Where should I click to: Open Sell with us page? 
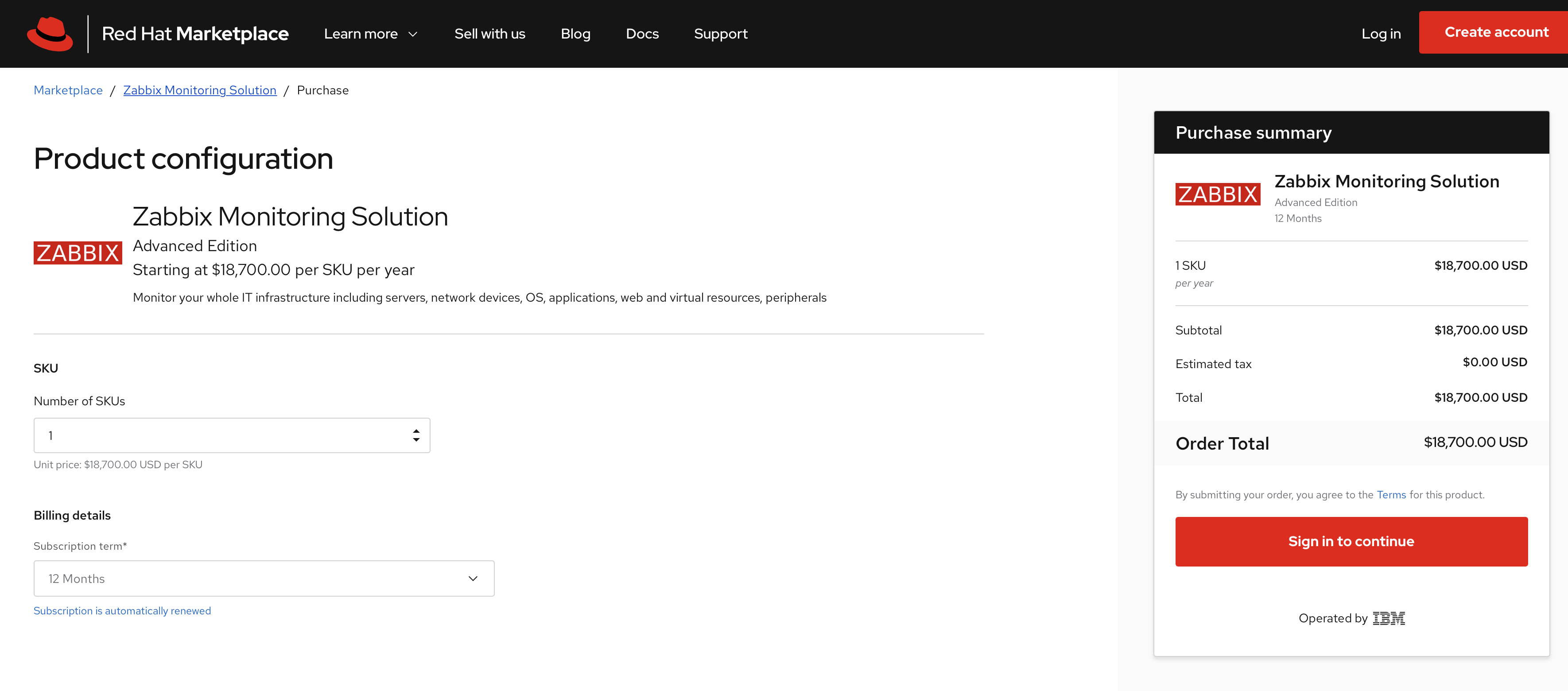point(489,34)
